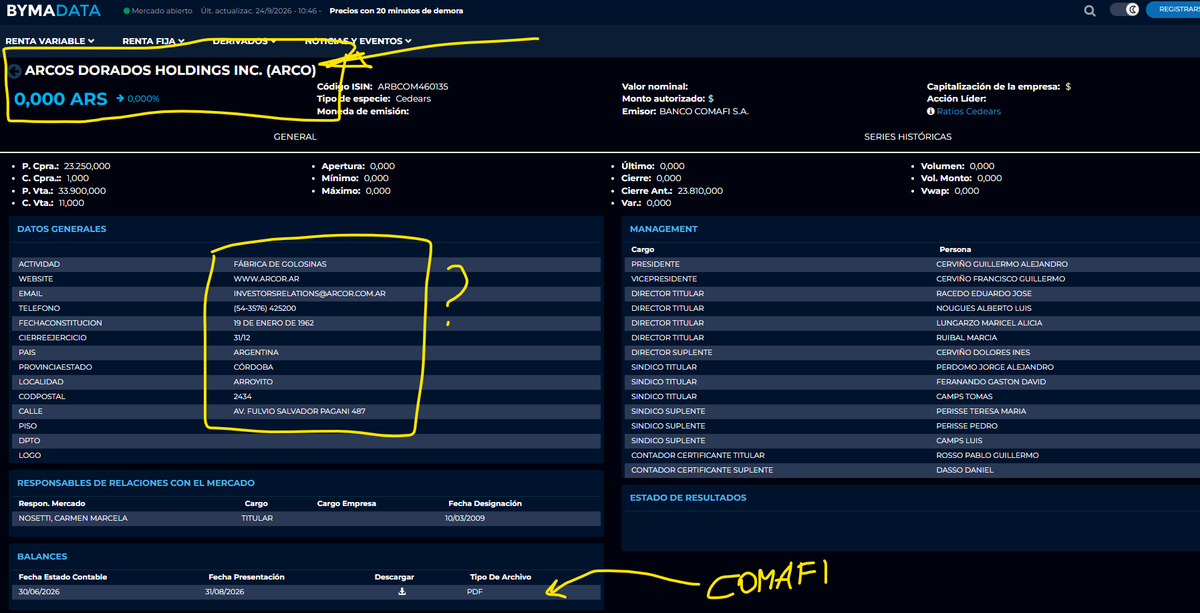Image resolution: width=1200 pixels, height=613 pixels.
Task: Select issuer name BANCO COMAFI S.A.
Action: (x=704, y=112)
